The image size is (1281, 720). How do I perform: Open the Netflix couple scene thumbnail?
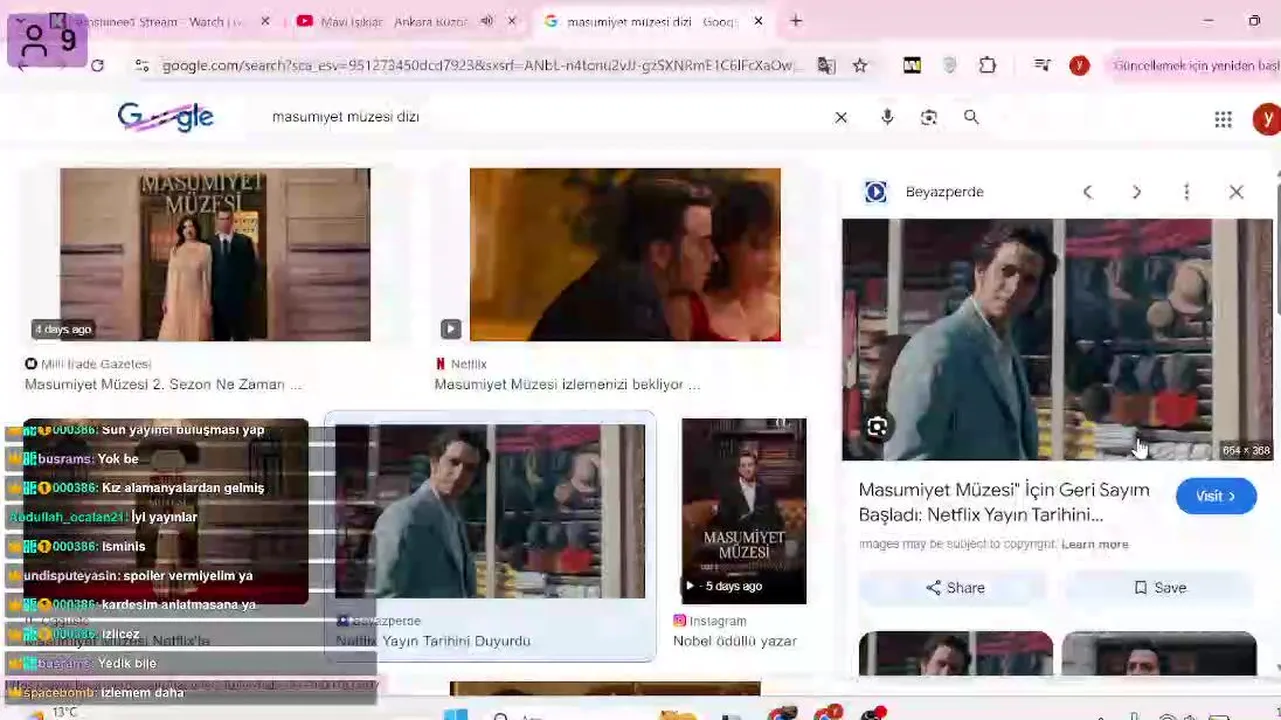625,255
